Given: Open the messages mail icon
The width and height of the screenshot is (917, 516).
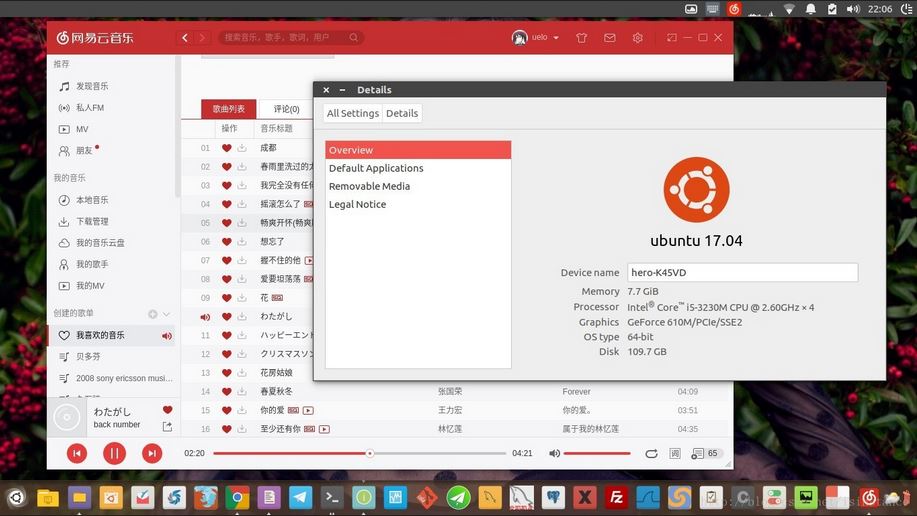Looking at the screenshot, I should click(x=609, y=38).
